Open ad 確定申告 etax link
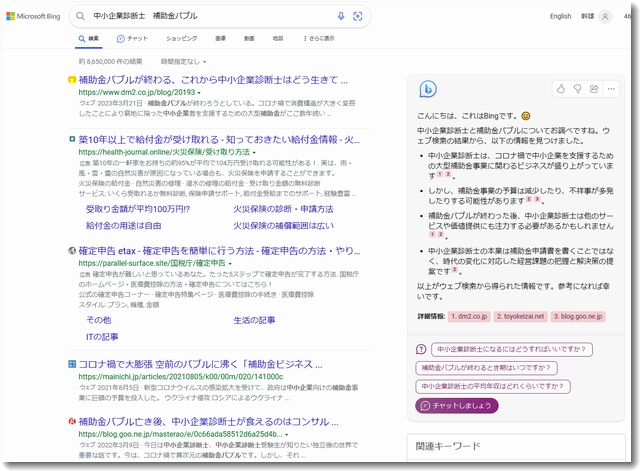Image resolution: width=640 pixels, height=471 pixels. pos(219,251)
